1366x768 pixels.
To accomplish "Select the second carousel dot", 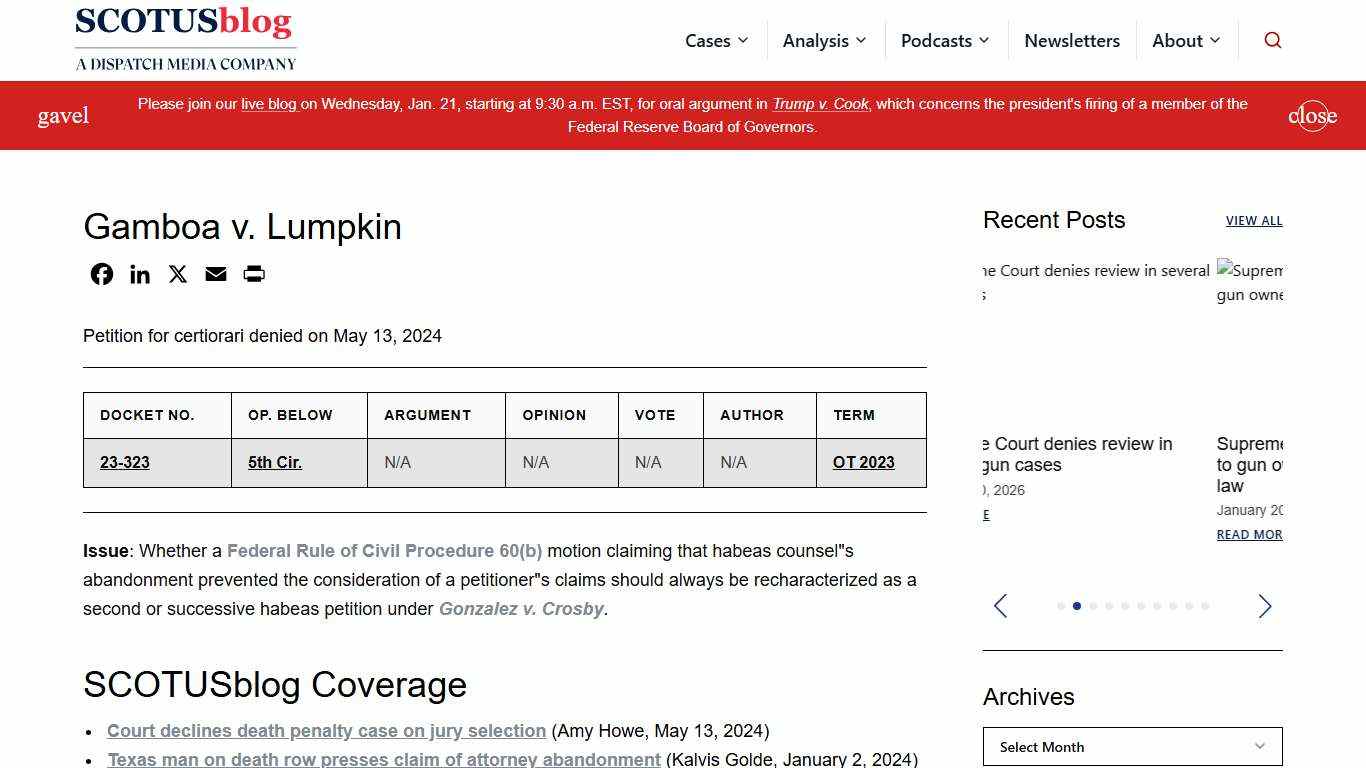I will point(1077,606).
